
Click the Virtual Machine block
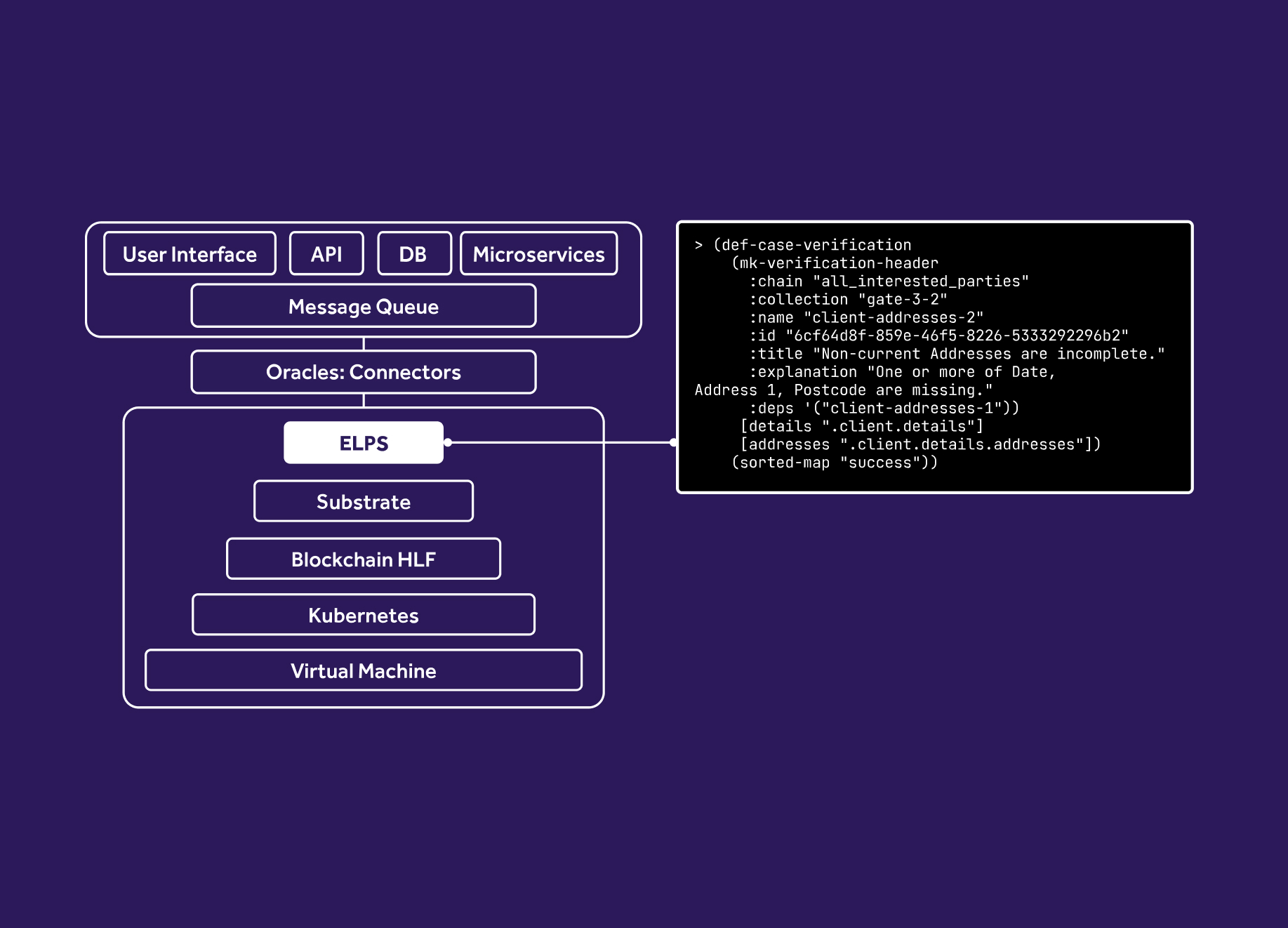coord(364,670)
